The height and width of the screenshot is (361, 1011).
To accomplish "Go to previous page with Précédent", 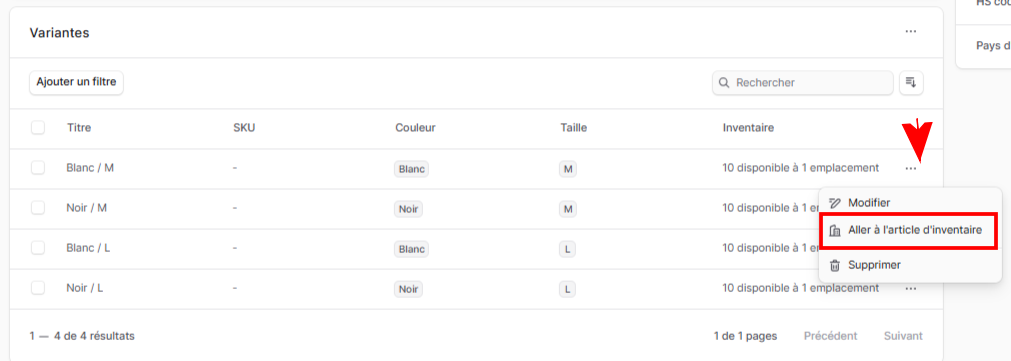I will point(830,336).
